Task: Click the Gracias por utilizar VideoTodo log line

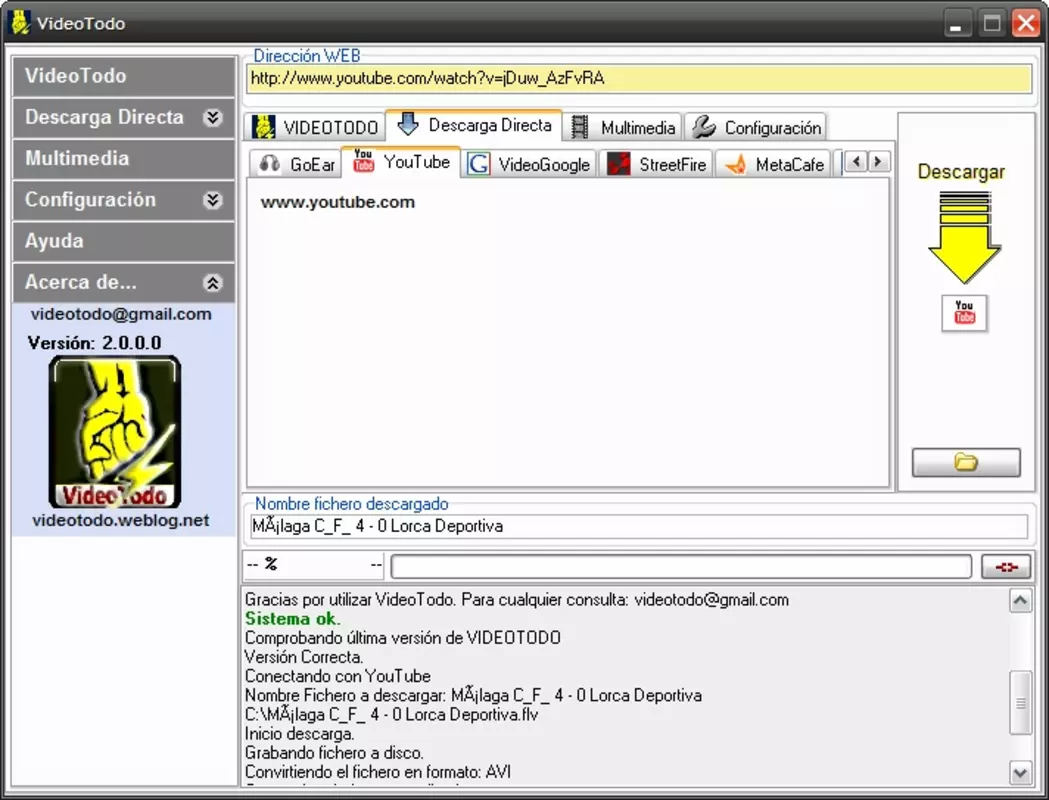Action: click(516, 600)
